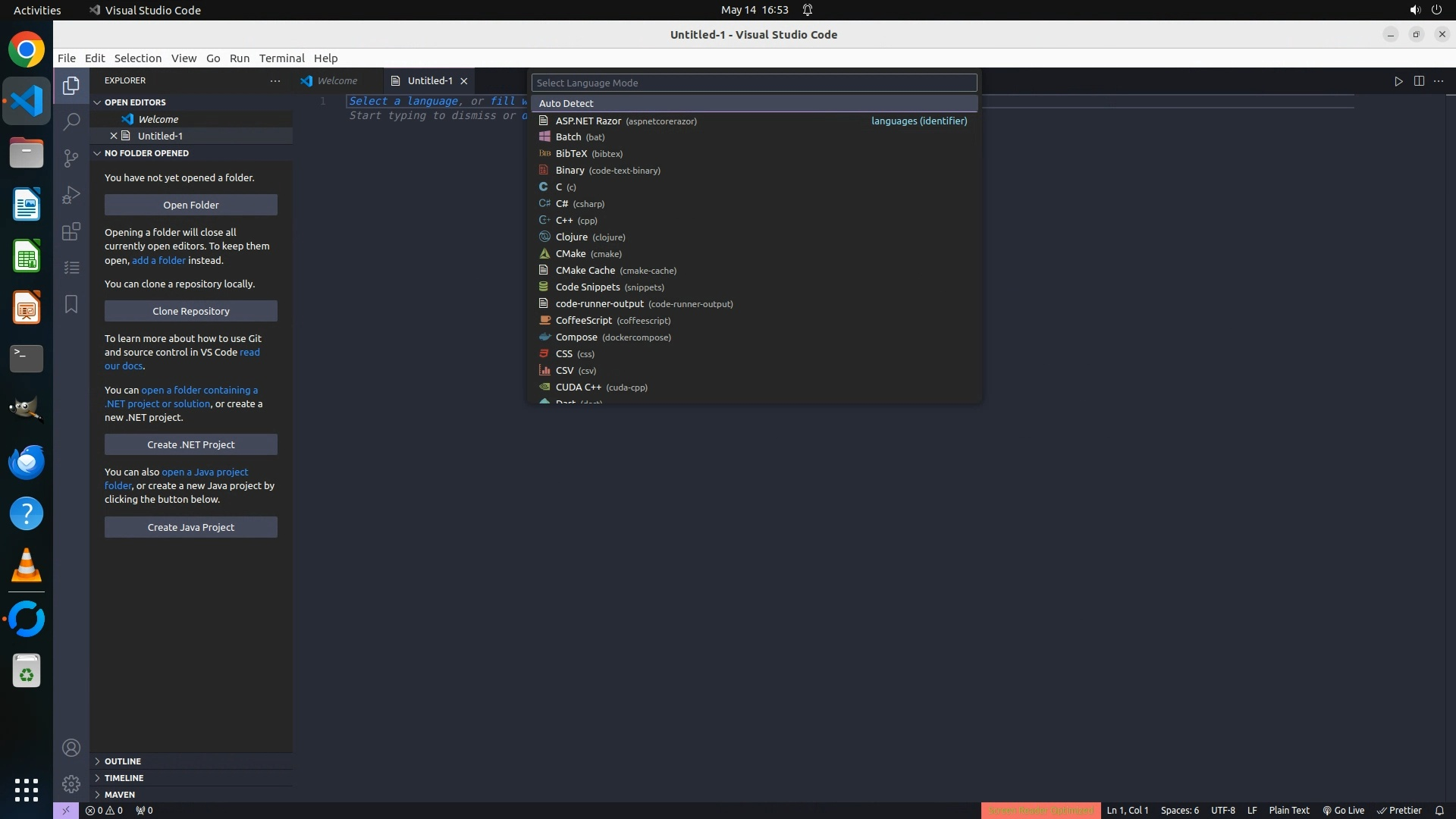Open the Extensions view icon
Image resolution: width=1456 pixels, height=819 pixels.
pyautogui.click(x=71, y=231)
